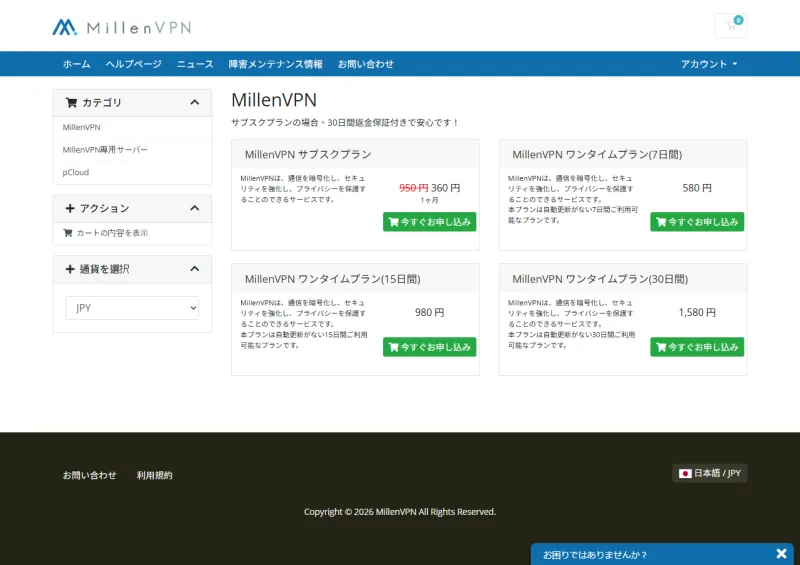Image resolution: width=800 pixels, height=565 pixels.
Task: Click the 360 円 discounted price
Action: 445,188
